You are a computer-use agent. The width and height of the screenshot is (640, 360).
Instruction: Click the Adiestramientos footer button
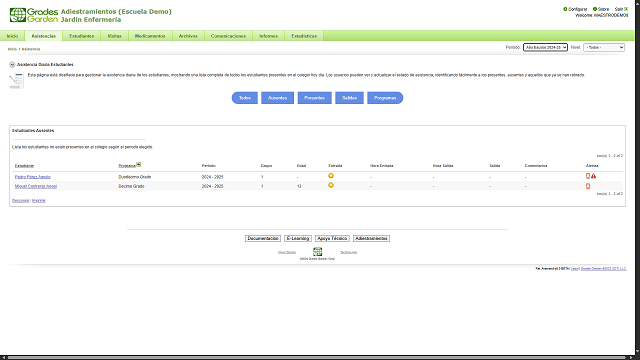pyautogui.click(x=371, y=238)
